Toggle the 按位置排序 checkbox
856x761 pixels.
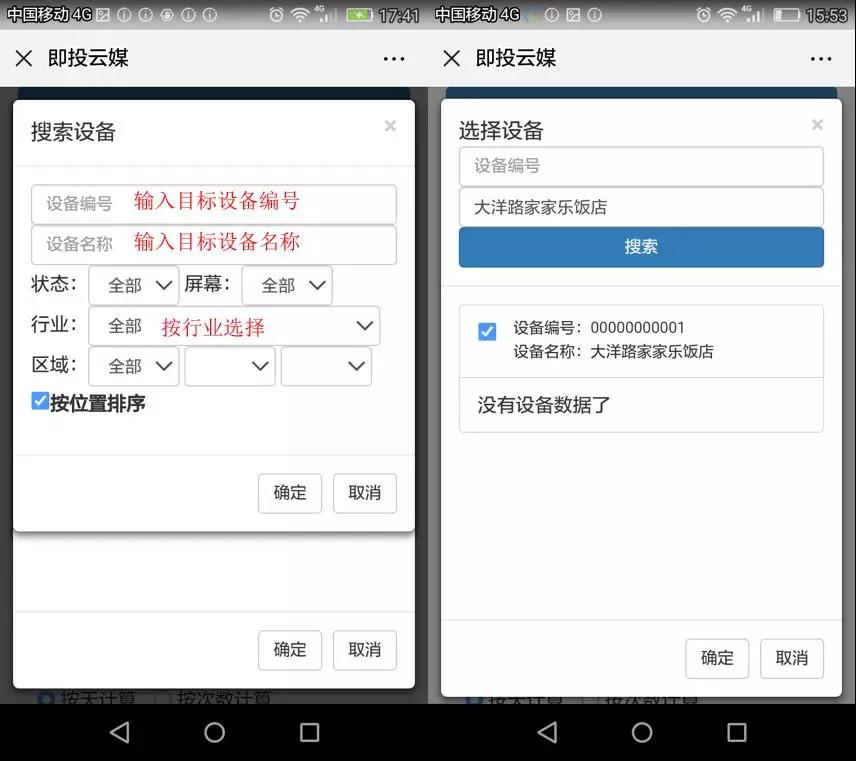40,402
